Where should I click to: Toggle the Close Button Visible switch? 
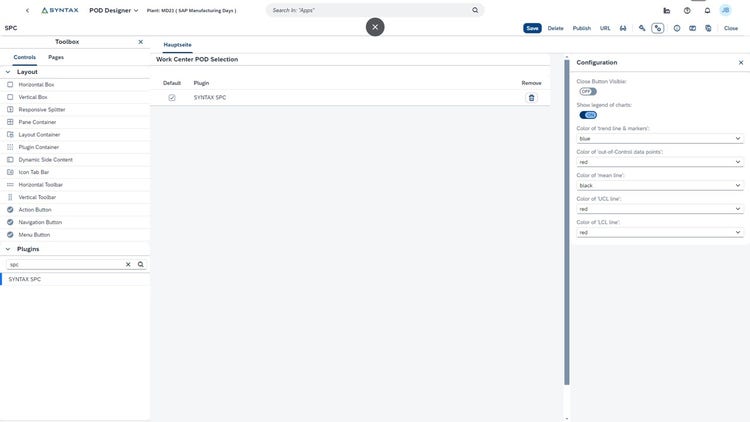click(588, 91)
